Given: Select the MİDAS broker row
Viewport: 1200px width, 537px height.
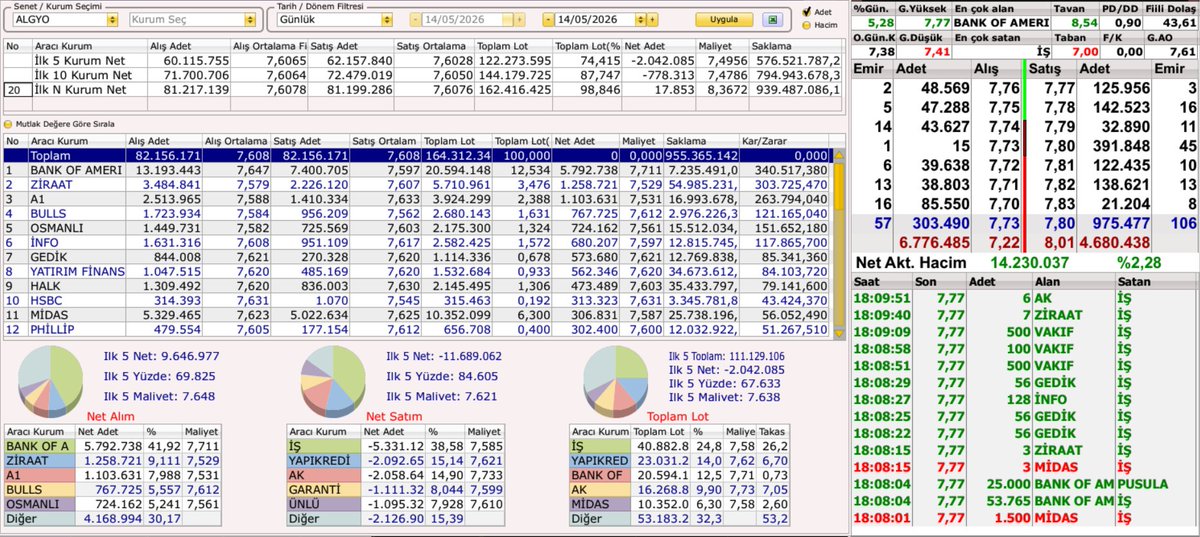Looking at the screenshot, I should click(x=417, y=314).
